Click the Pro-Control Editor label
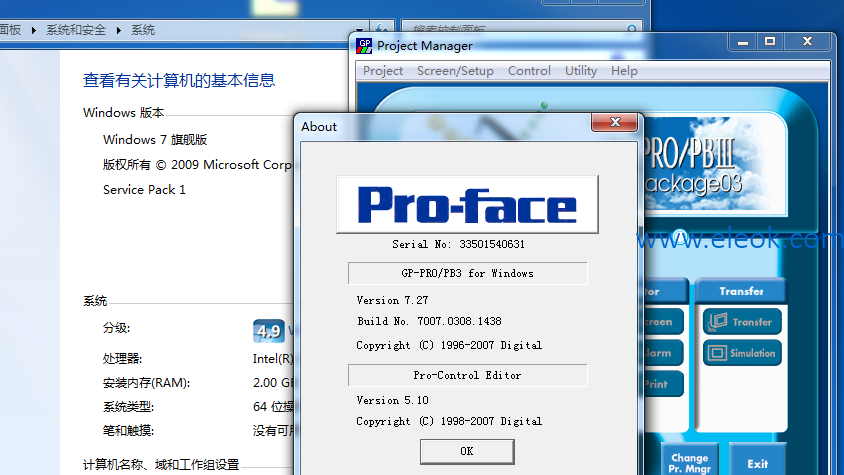This screenshot has height=475, width=844. point(467,375)
